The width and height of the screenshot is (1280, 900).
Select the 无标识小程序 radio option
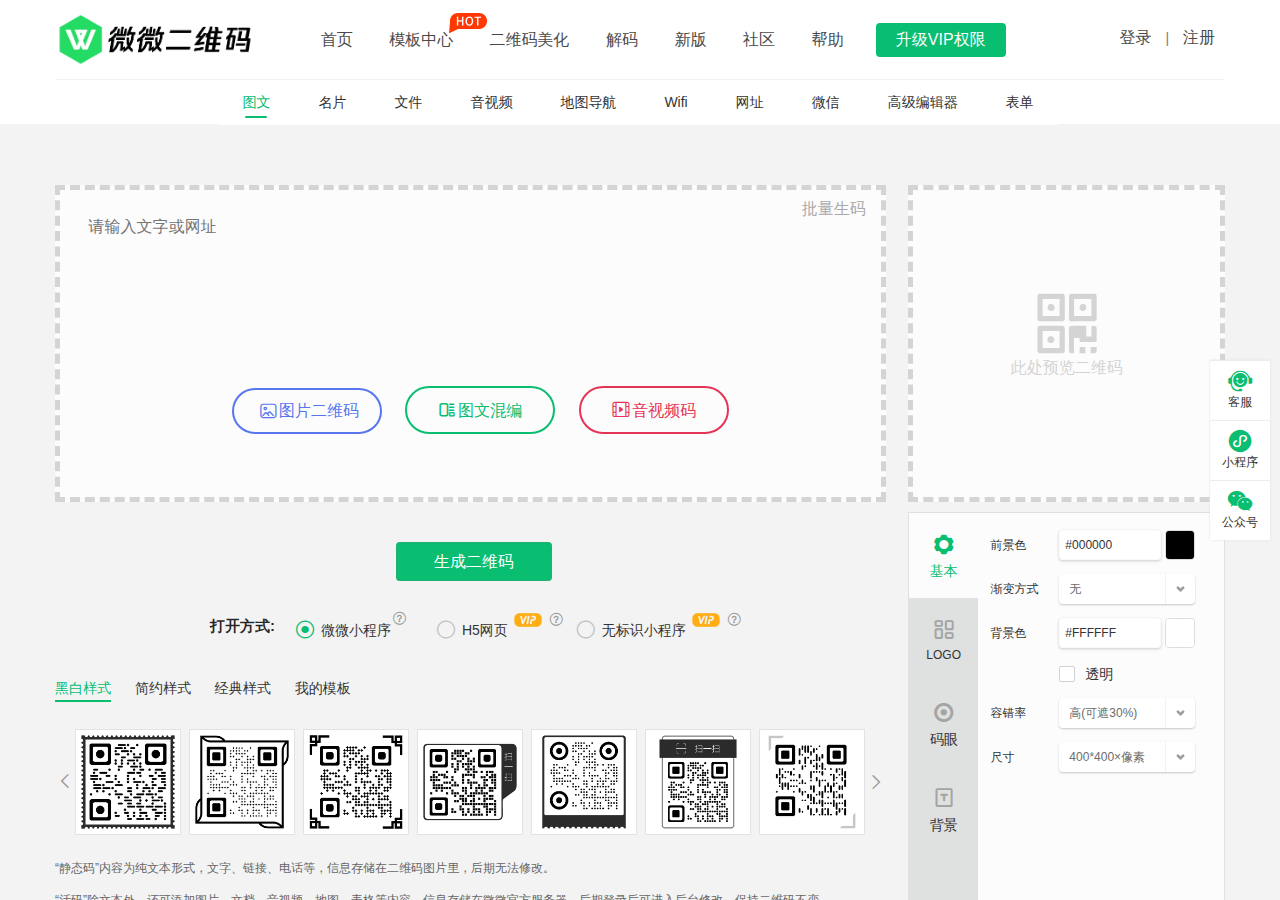pyautogui.click(x=586, y=630)
